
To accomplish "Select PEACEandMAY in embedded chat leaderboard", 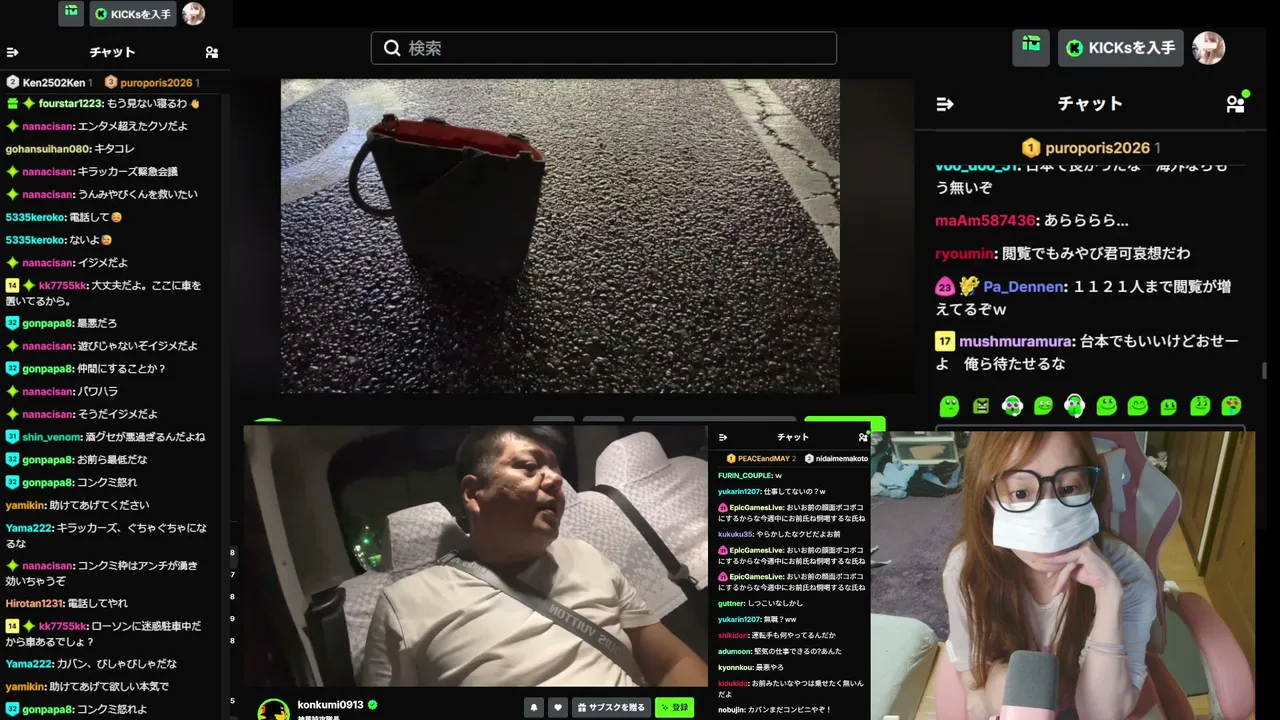I will click(x=759, y=459).
